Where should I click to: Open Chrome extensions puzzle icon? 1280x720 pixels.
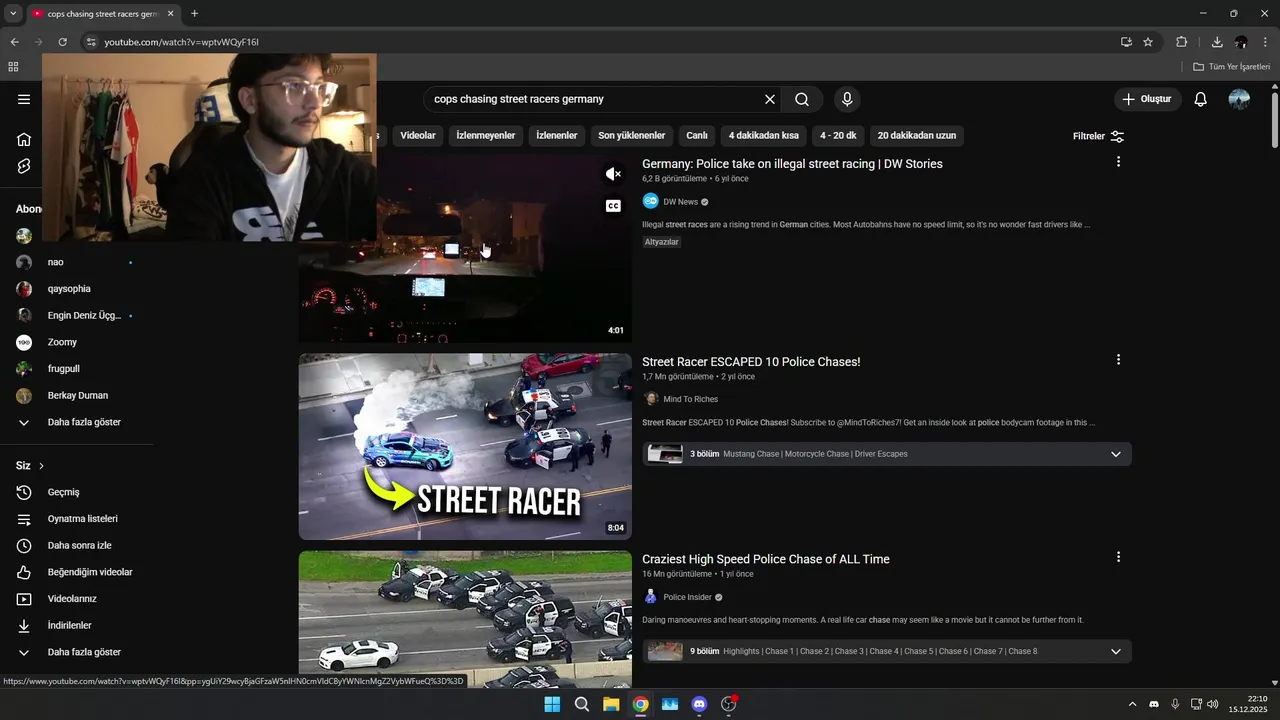click(1182, 42)
